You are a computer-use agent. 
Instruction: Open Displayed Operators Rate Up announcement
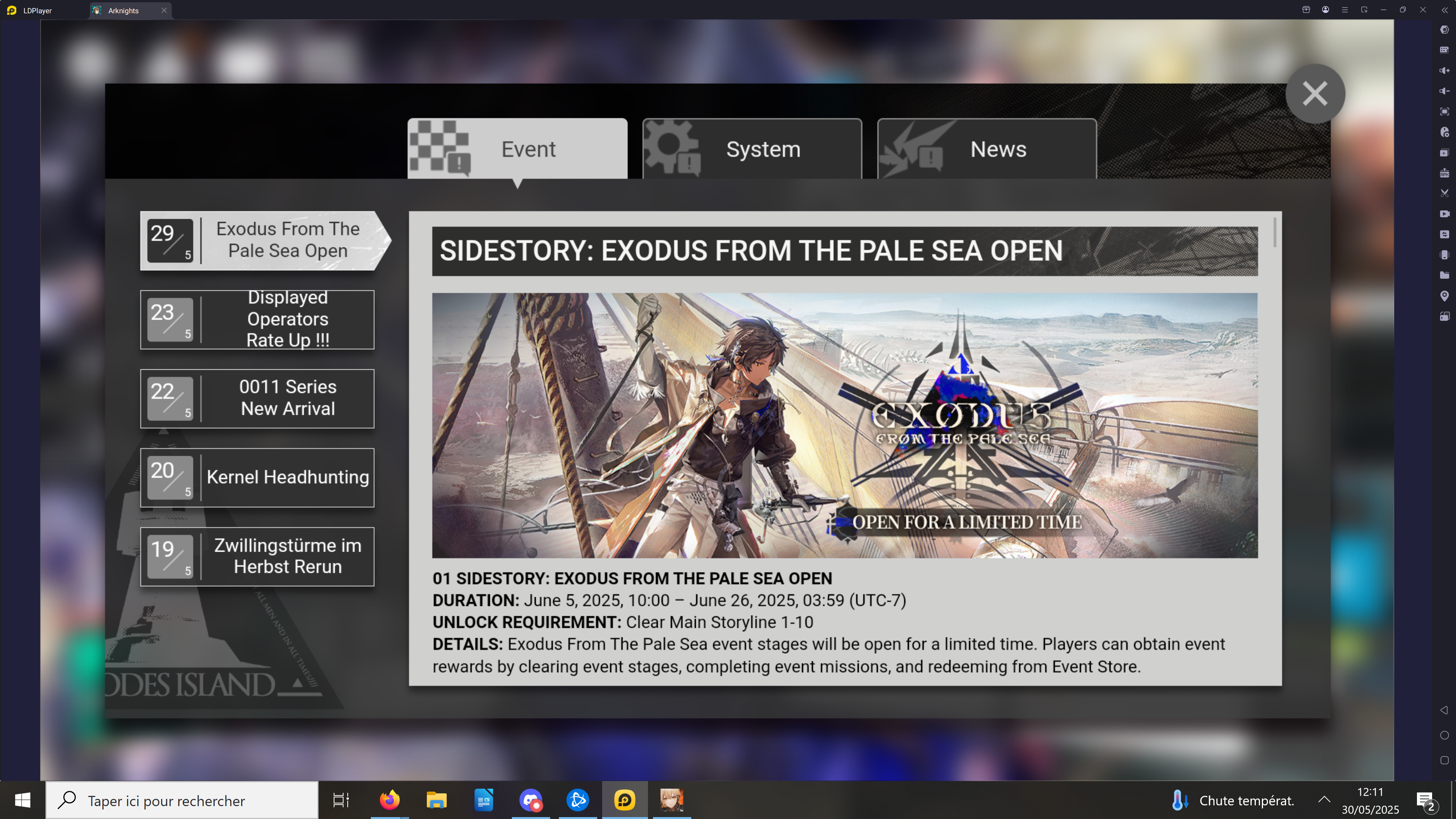pos(257,319)
